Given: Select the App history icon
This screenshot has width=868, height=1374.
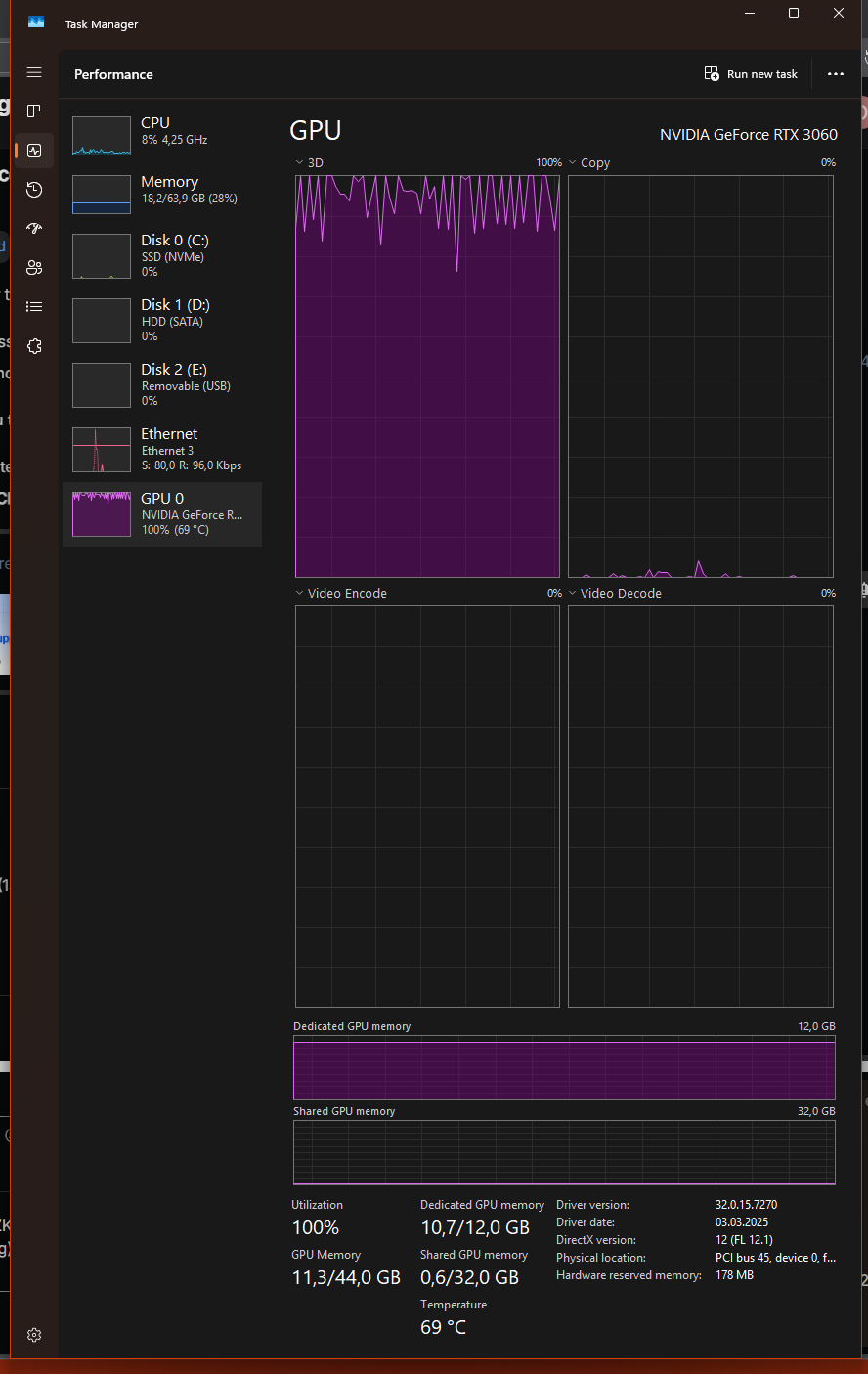Looking at the screenshot, I should pyautogui.click(x=34, y=190).
